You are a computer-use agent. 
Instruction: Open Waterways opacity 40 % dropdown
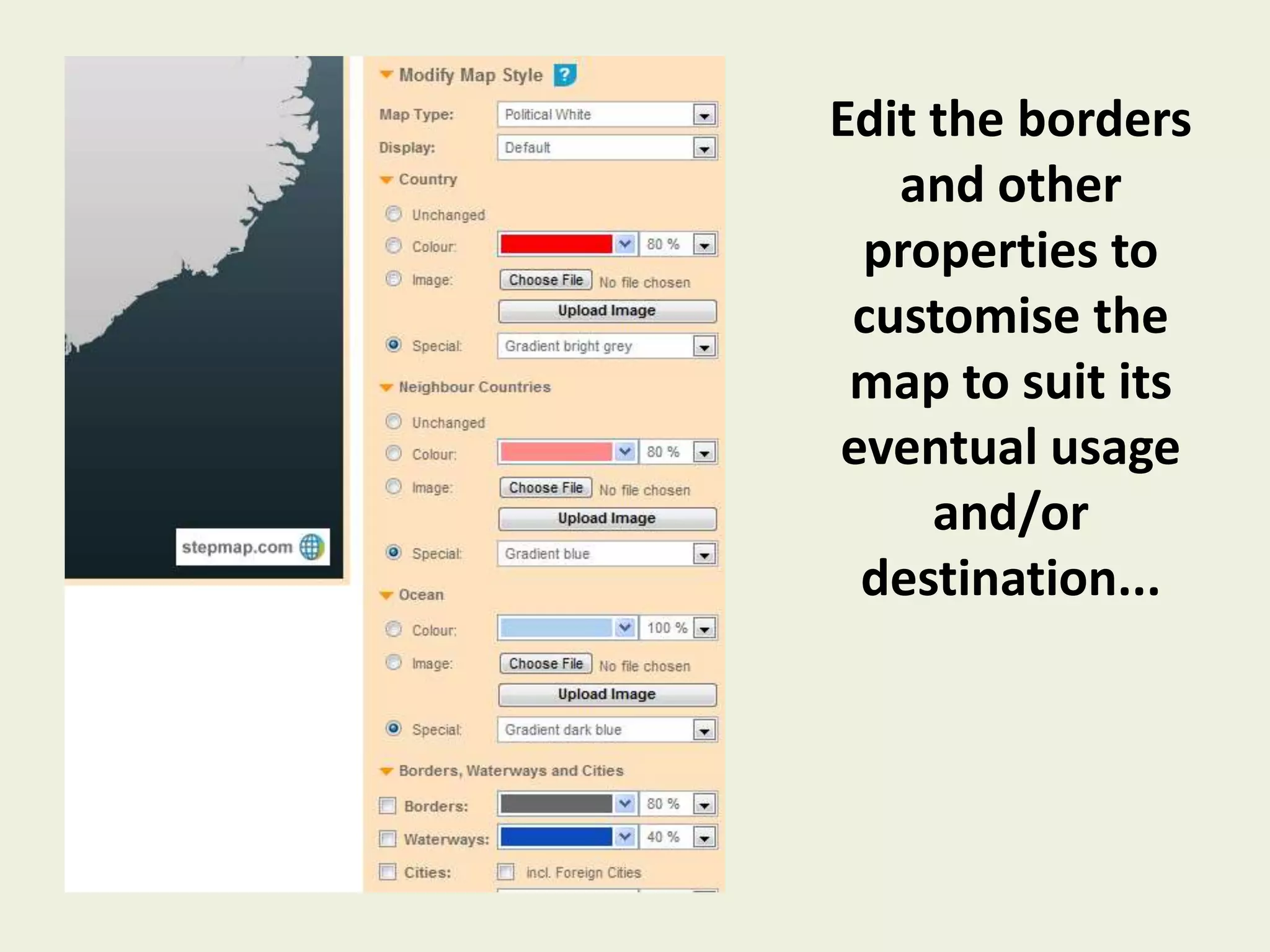pyautogui.click(x=678, y=837)
